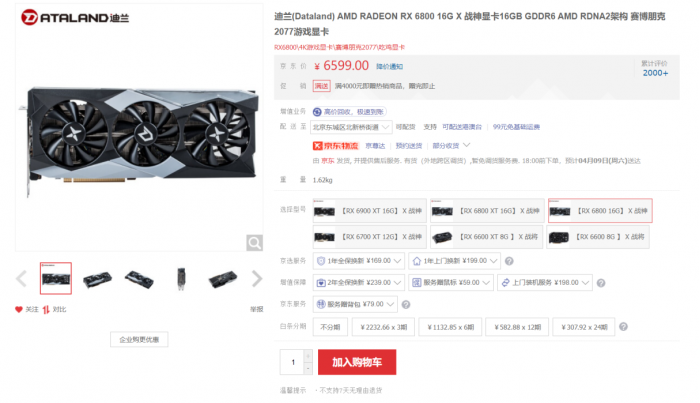Expand the 部分收货 delivery options chevron

pyautogui.click(x=467, y=145)
